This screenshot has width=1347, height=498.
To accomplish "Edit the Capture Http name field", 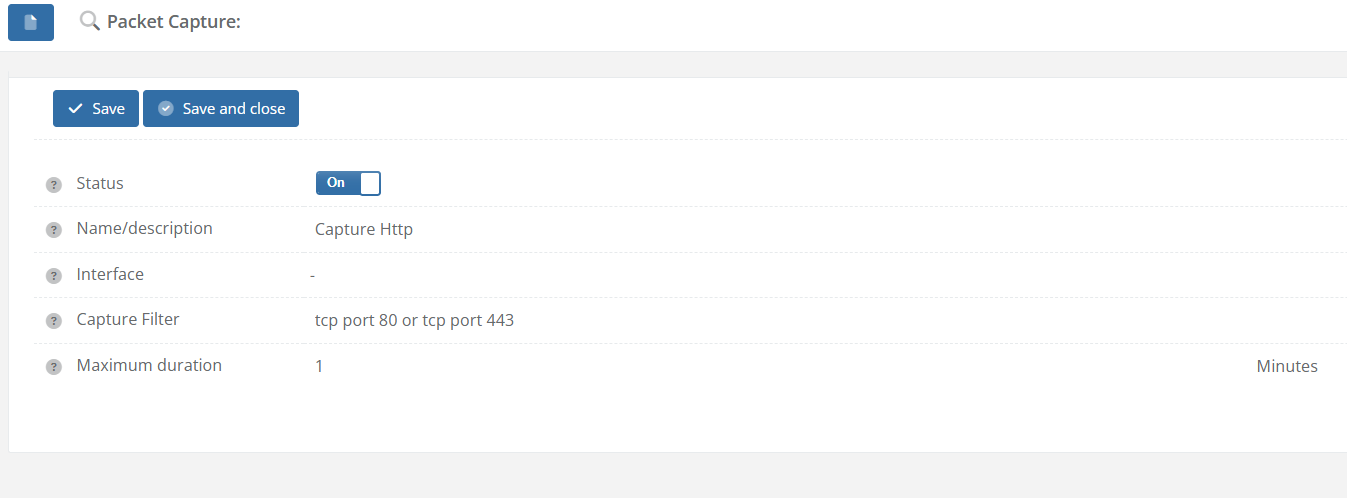I will [x=364, y=229].
